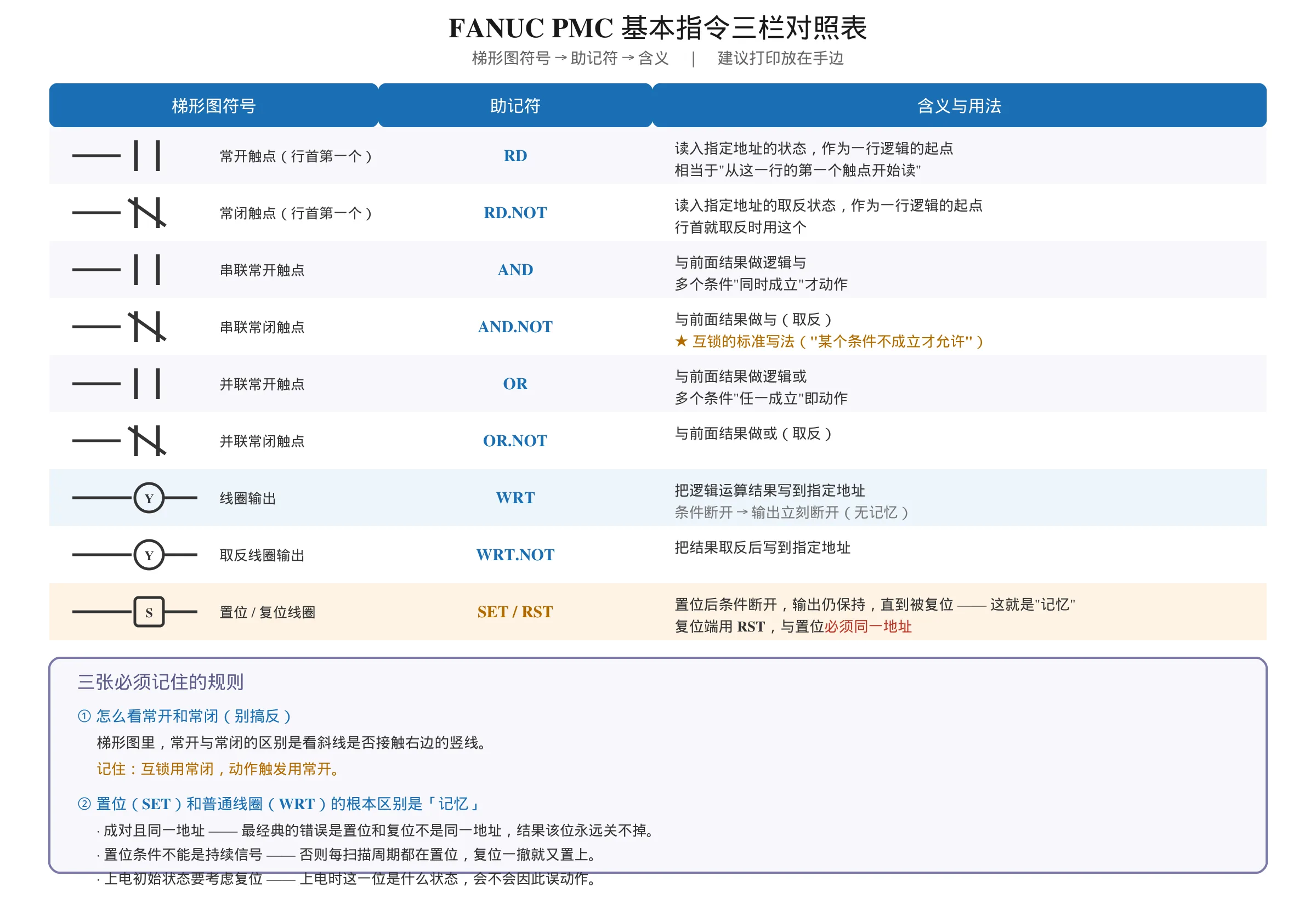Click the label 串联常闭触点
The image size is (1316, 899).
pos(262,327)
